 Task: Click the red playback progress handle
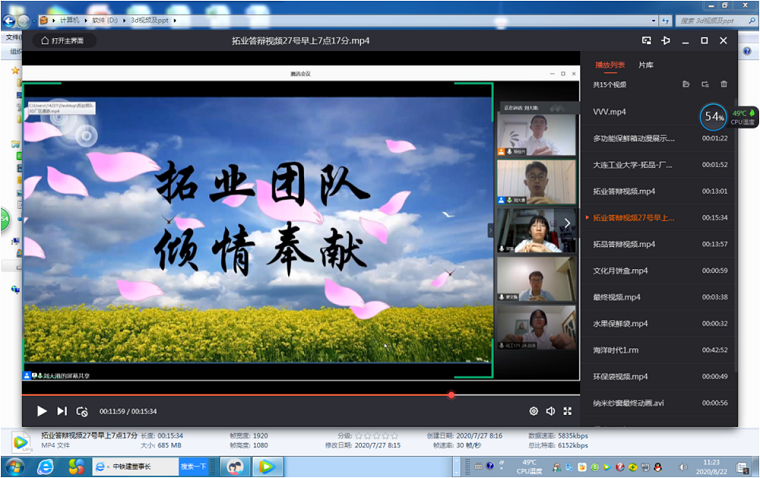click(x=451, y=395)
